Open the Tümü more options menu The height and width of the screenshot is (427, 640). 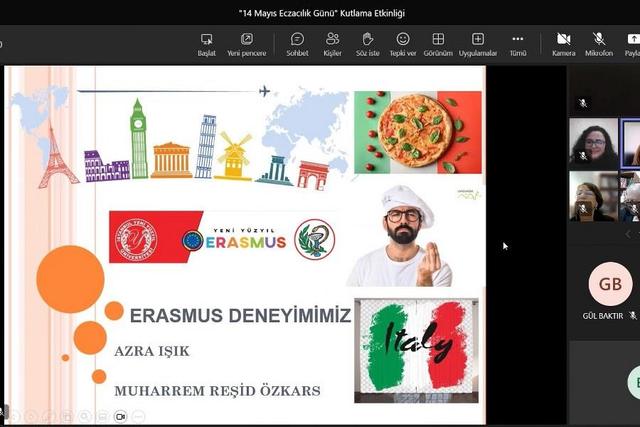point(518,44)
